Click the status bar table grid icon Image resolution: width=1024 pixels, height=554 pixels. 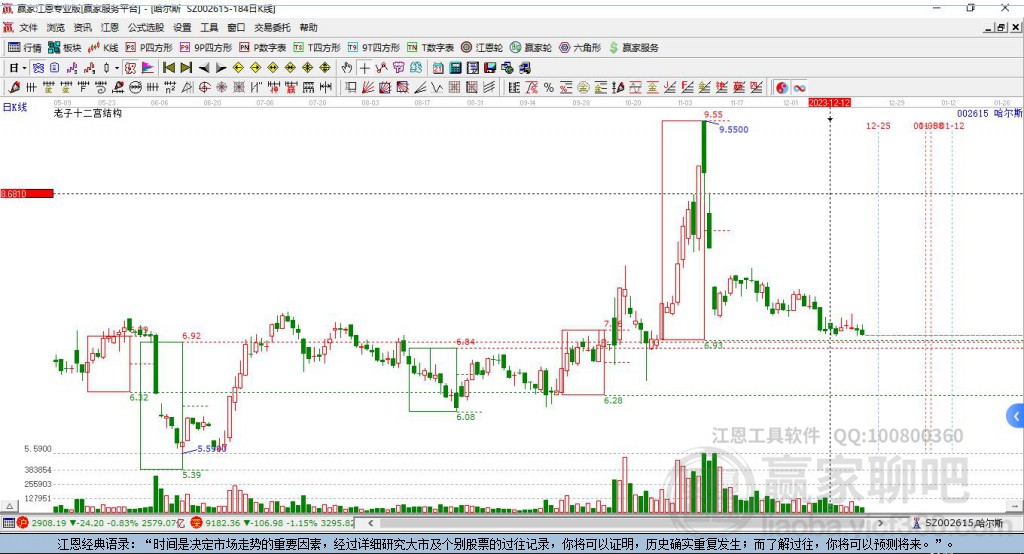pos(8,523)
